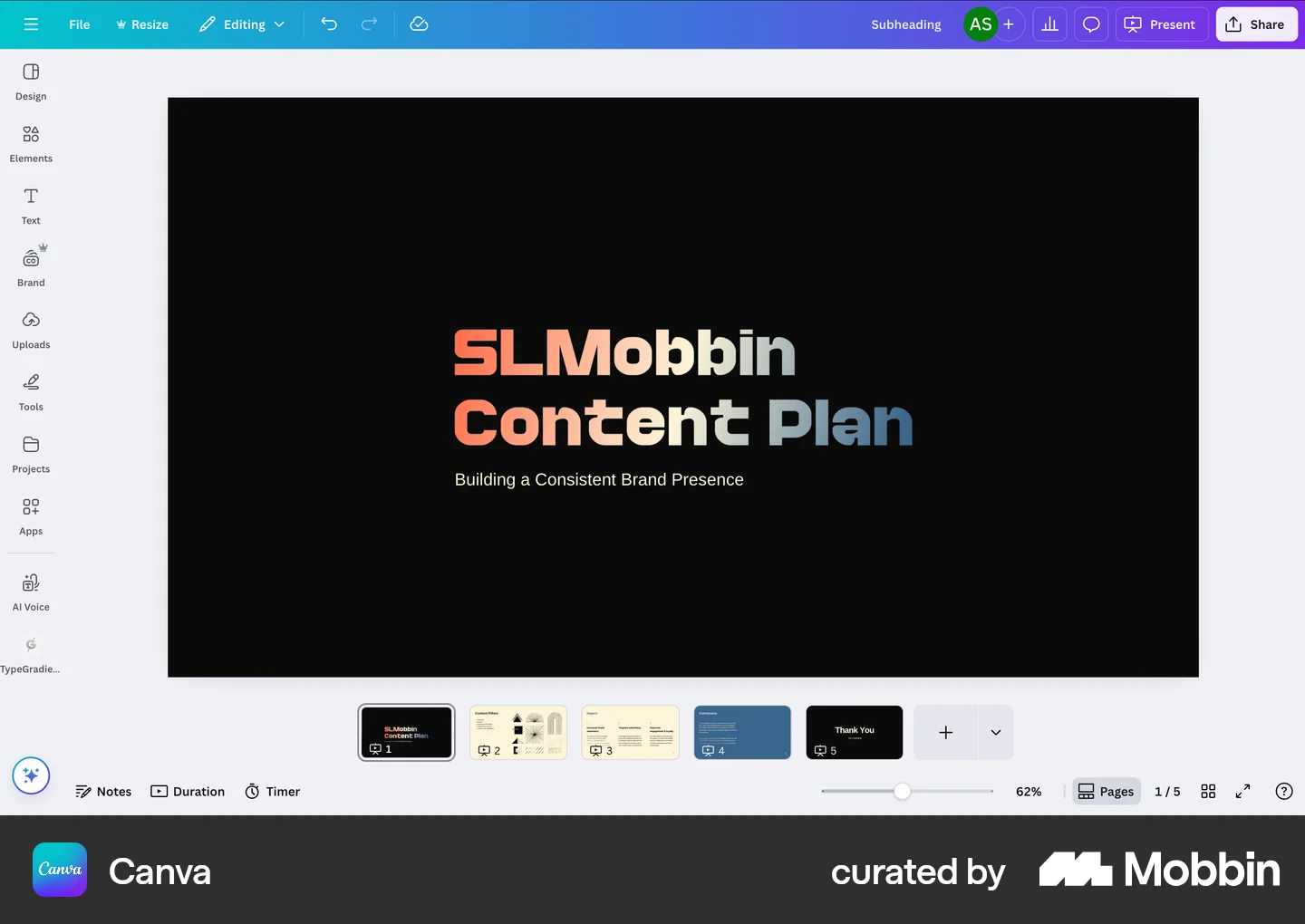
Task: Open the Text panel
Action: coord(31,207)
